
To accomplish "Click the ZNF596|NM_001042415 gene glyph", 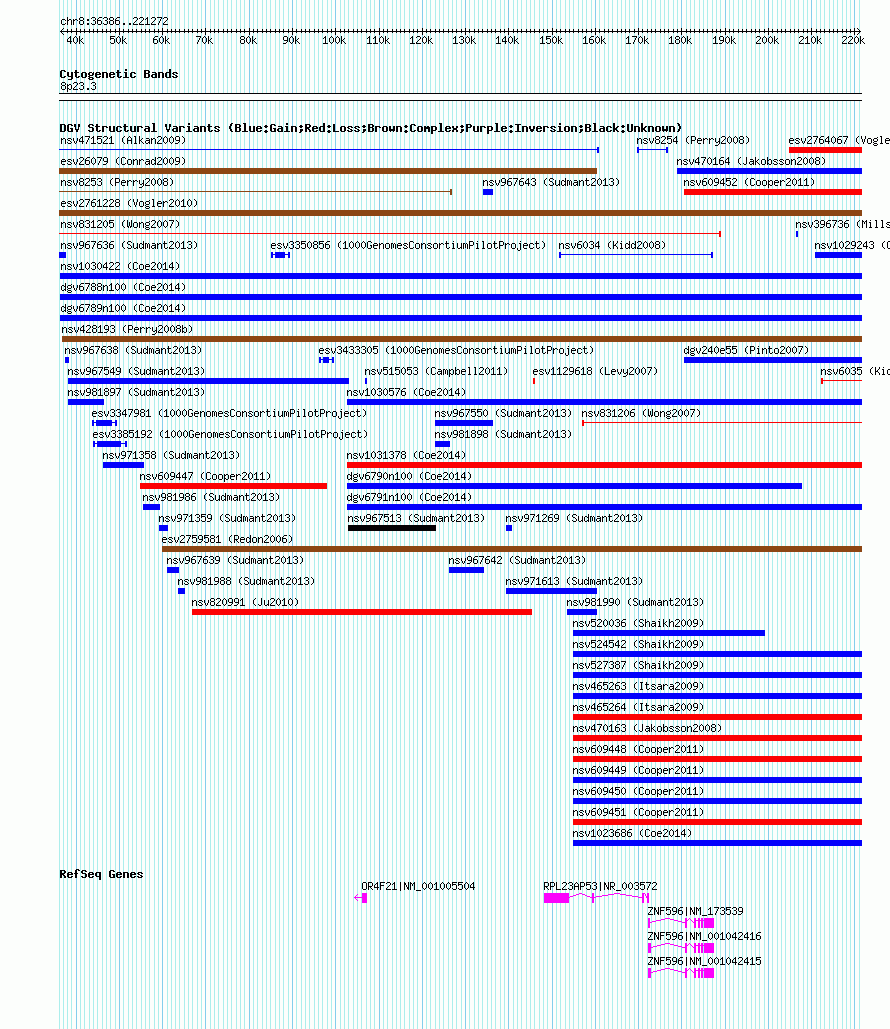I will point(681,973).
